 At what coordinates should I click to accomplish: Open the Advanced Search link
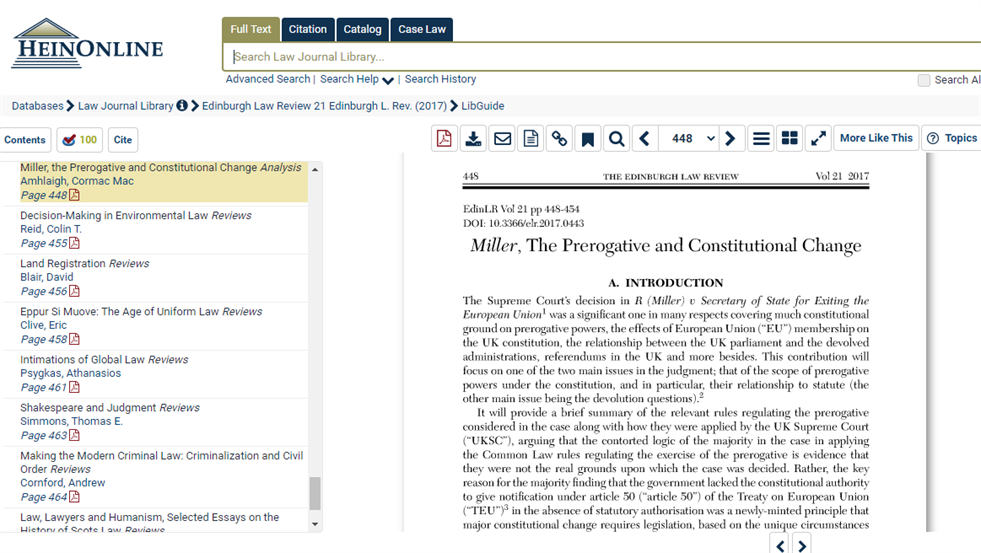click(268, 79)
